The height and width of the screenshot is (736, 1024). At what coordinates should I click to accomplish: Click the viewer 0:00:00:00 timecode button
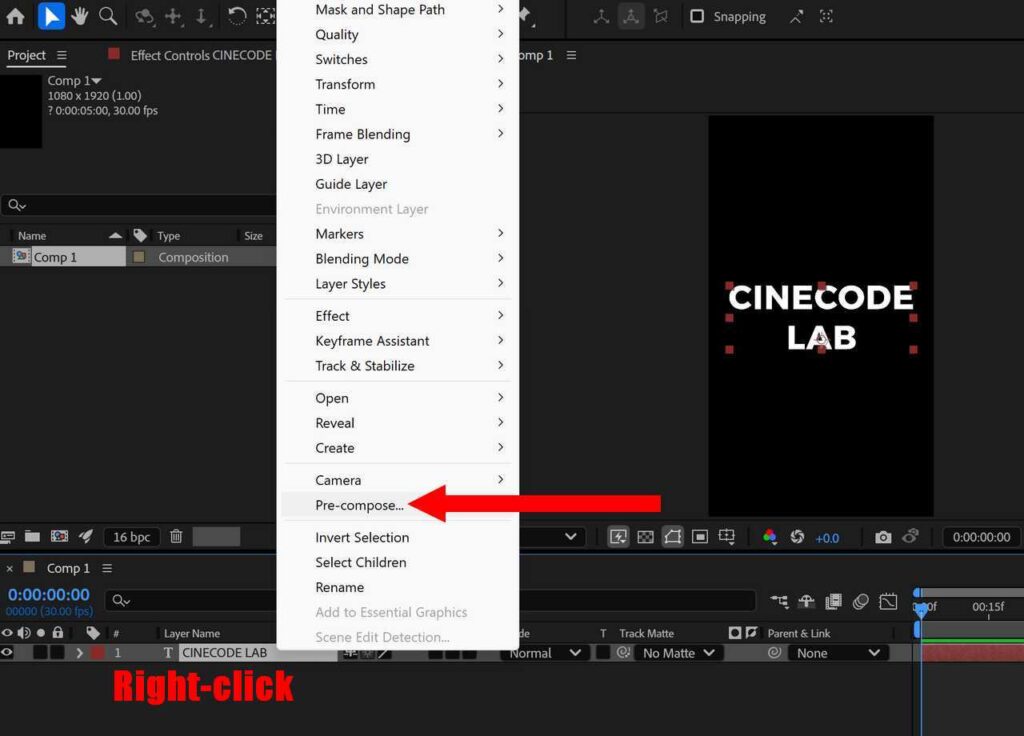click(981, 537)
